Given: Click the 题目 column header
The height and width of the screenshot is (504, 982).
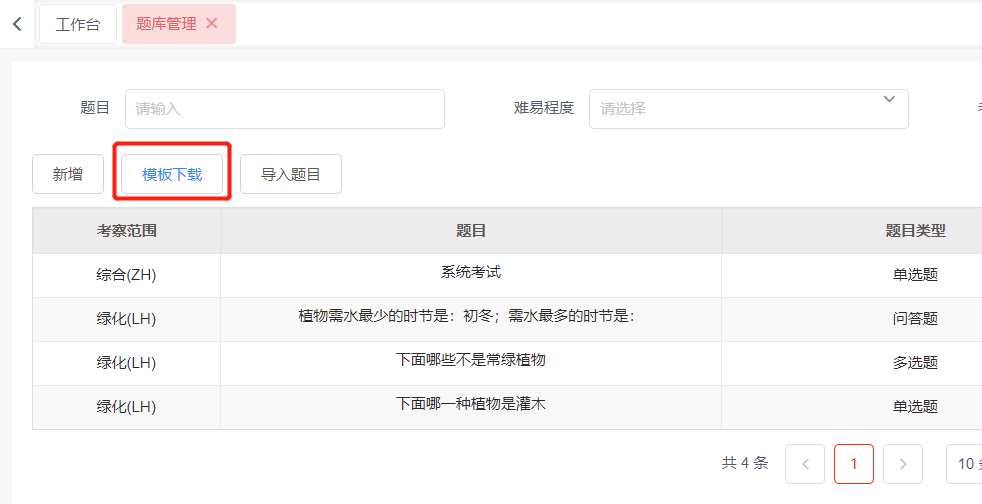Looking at the screenshot, I should (x=471, y=231).
